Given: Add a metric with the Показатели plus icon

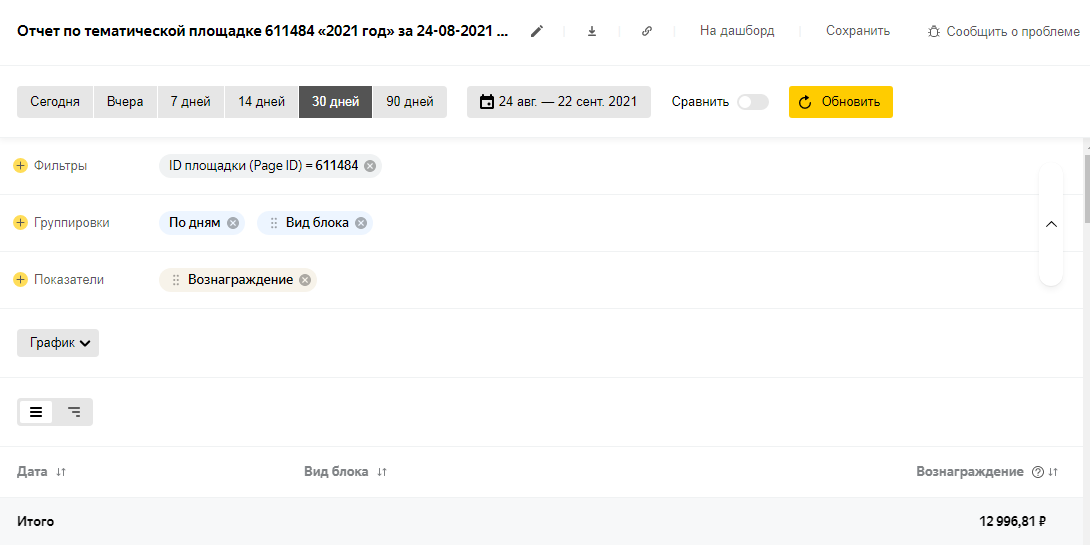Looking at the screenshot, I should click(x=20, y=280).
